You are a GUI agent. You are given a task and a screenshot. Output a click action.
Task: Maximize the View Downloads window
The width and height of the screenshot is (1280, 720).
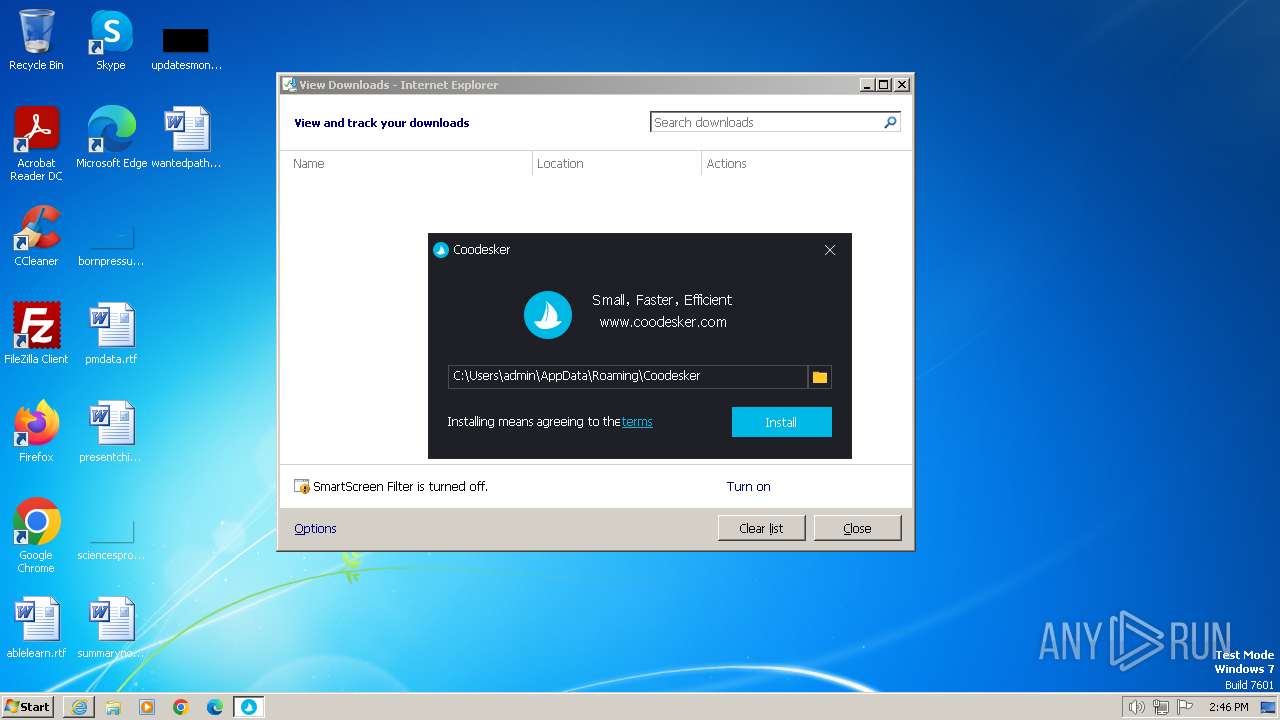click(884, 85)
